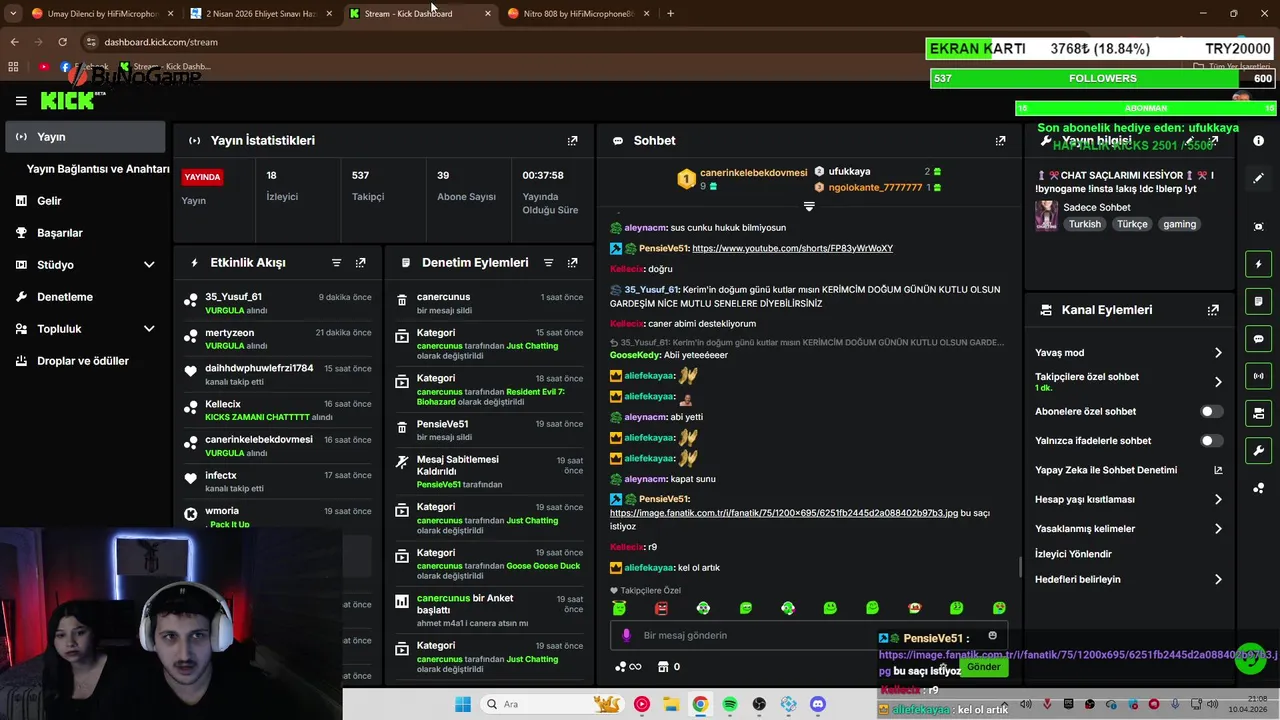Pop out the Yayın İstatistikleri panel
1280x720 pixels.
[x=572, y=141]
